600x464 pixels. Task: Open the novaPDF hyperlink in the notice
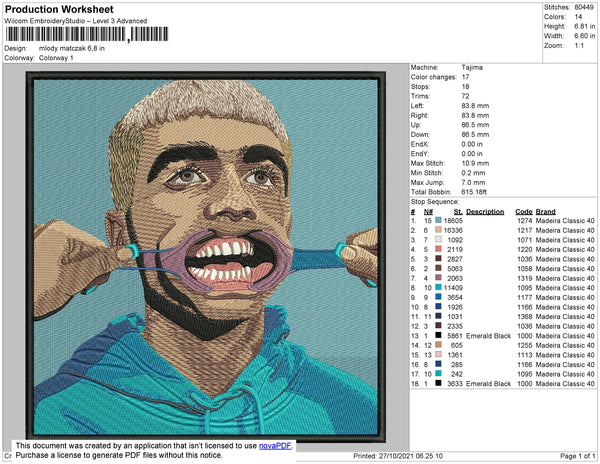275,446
